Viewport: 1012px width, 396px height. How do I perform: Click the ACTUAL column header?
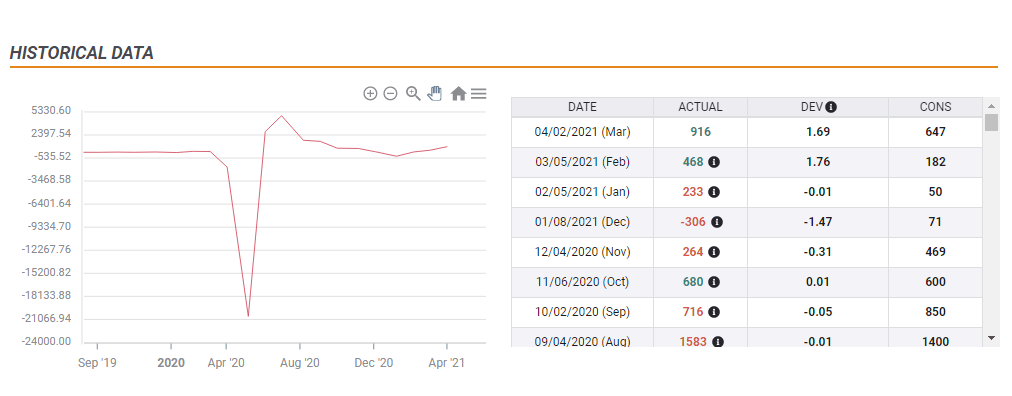point(700,107)
